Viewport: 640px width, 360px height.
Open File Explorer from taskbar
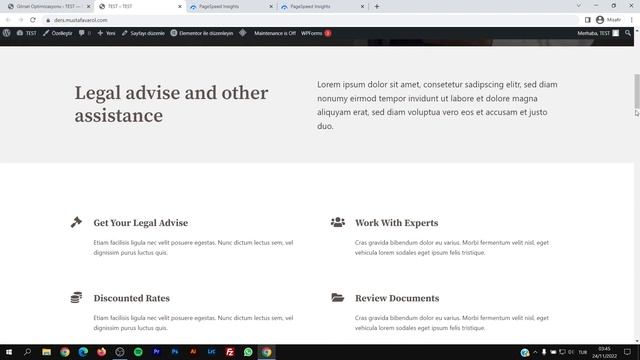(46, 352)
